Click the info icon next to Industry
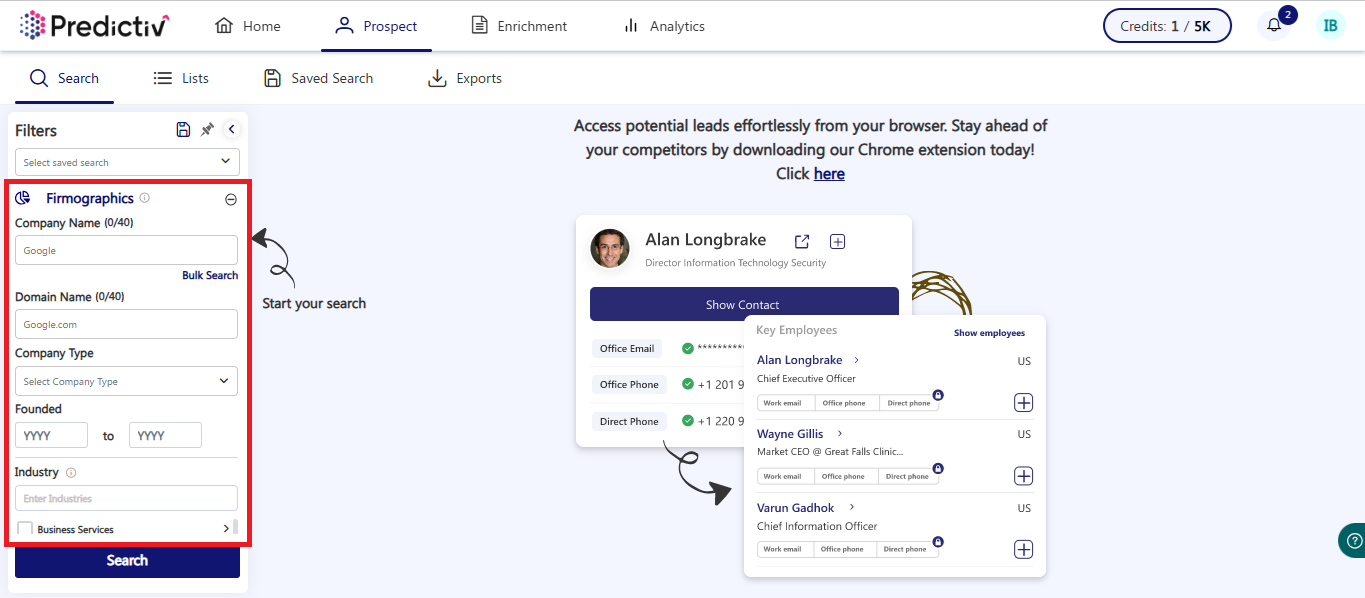1365x598 pixels. [71, 472]
